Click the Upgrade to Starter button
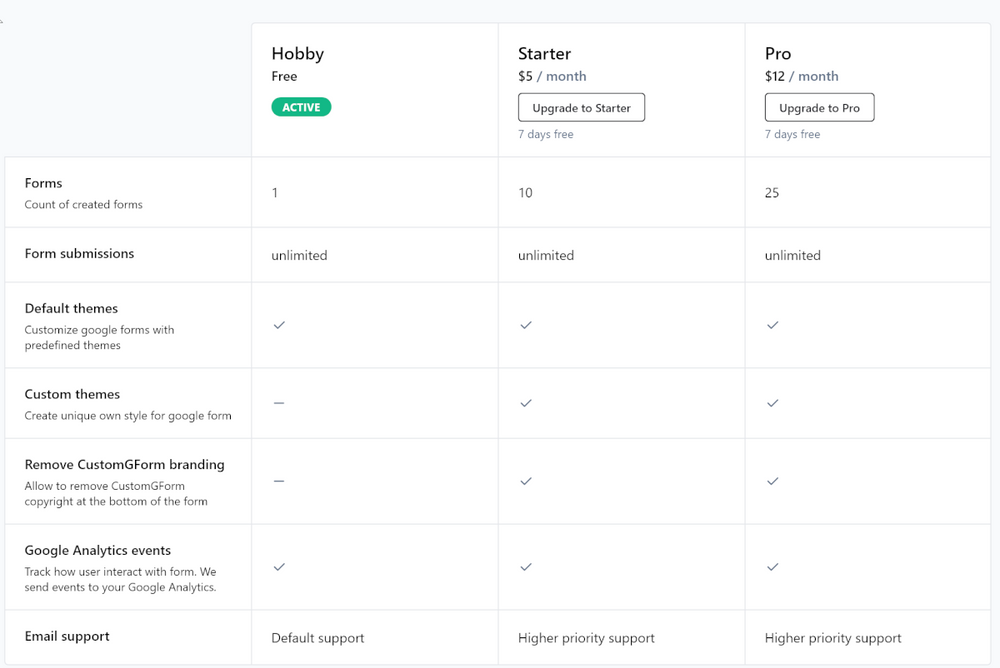1000x668 pixels. click(x=581, y=108)
